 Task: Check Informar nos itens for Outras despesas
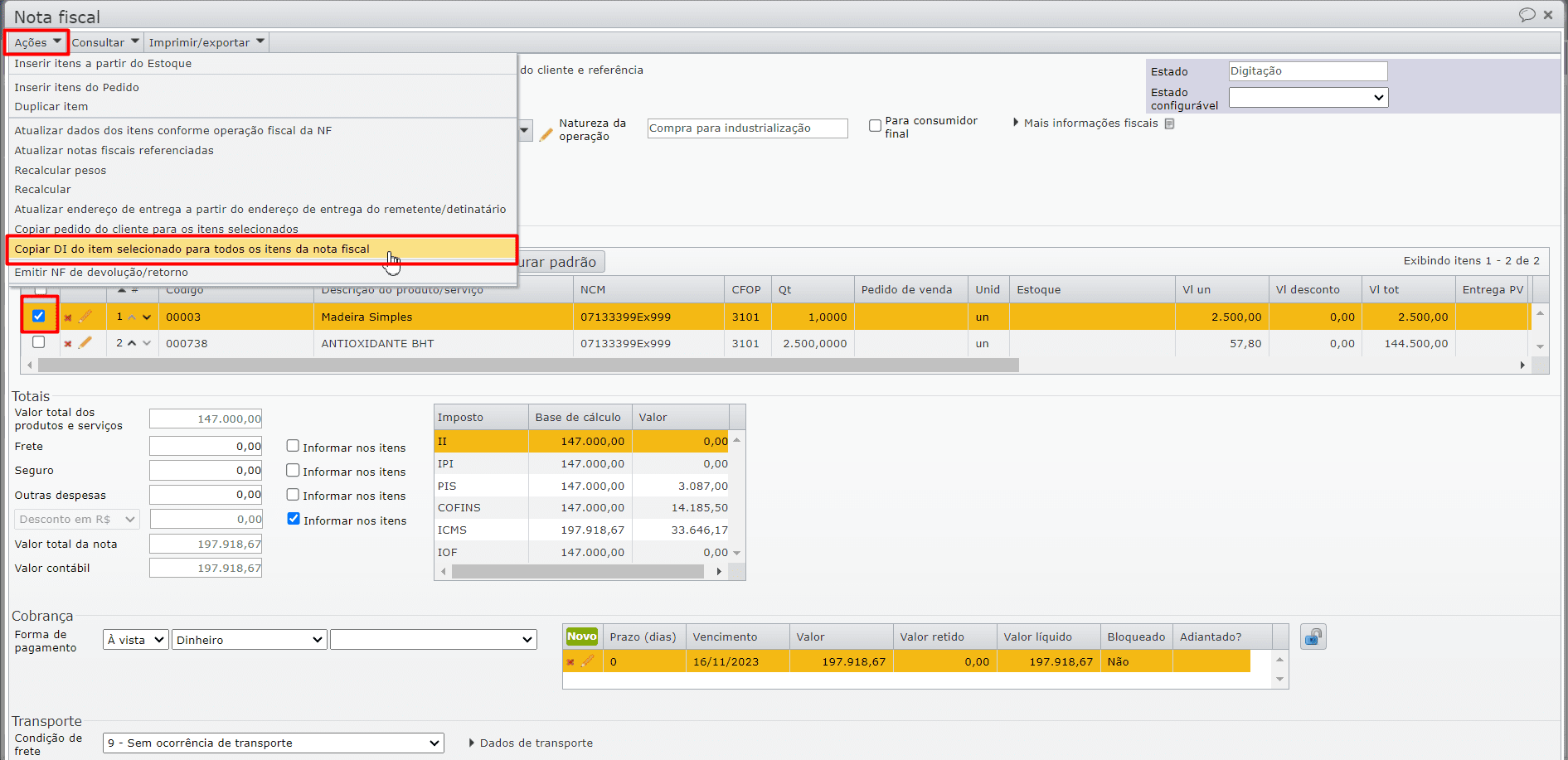click(x=293, y=494)
